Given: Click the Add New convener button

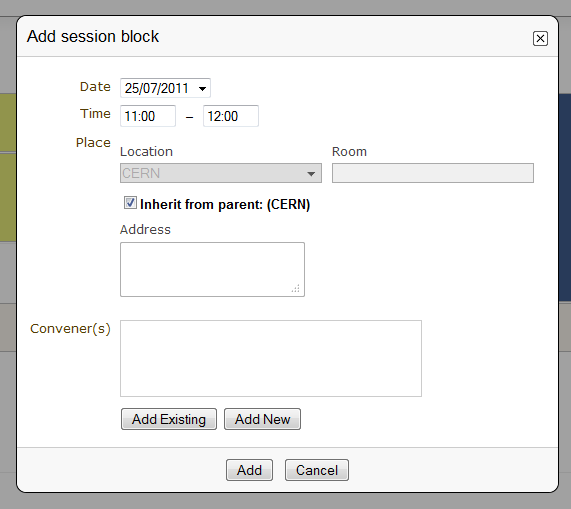Looking at the screenshot, I should (263, 419).
